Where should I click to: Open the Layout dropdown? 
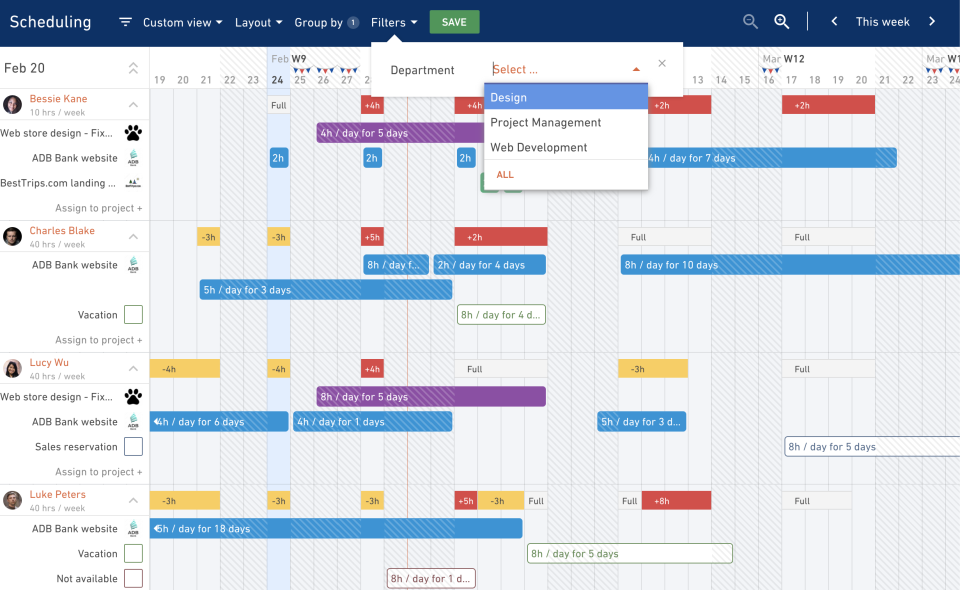point(258,23)
